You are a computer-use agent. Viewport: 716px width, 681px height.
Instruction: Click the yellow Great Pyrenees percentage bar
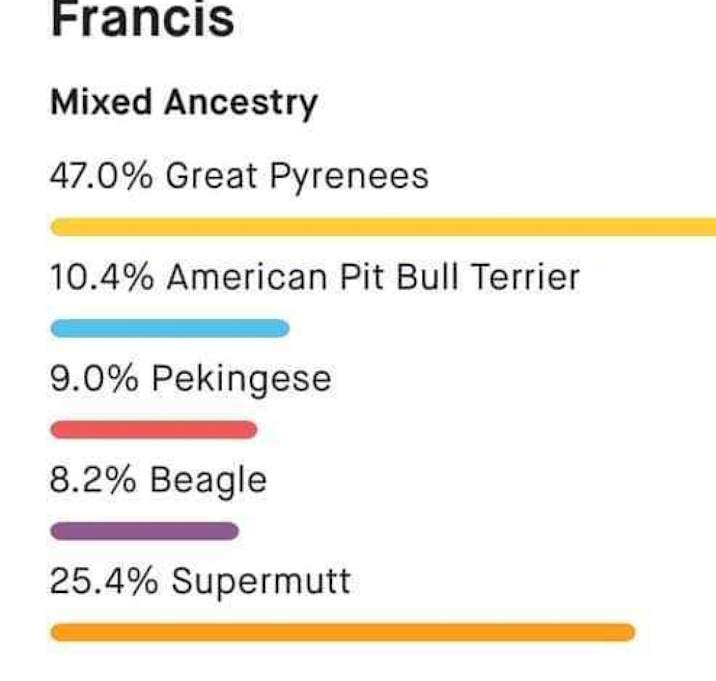[383, 227]
